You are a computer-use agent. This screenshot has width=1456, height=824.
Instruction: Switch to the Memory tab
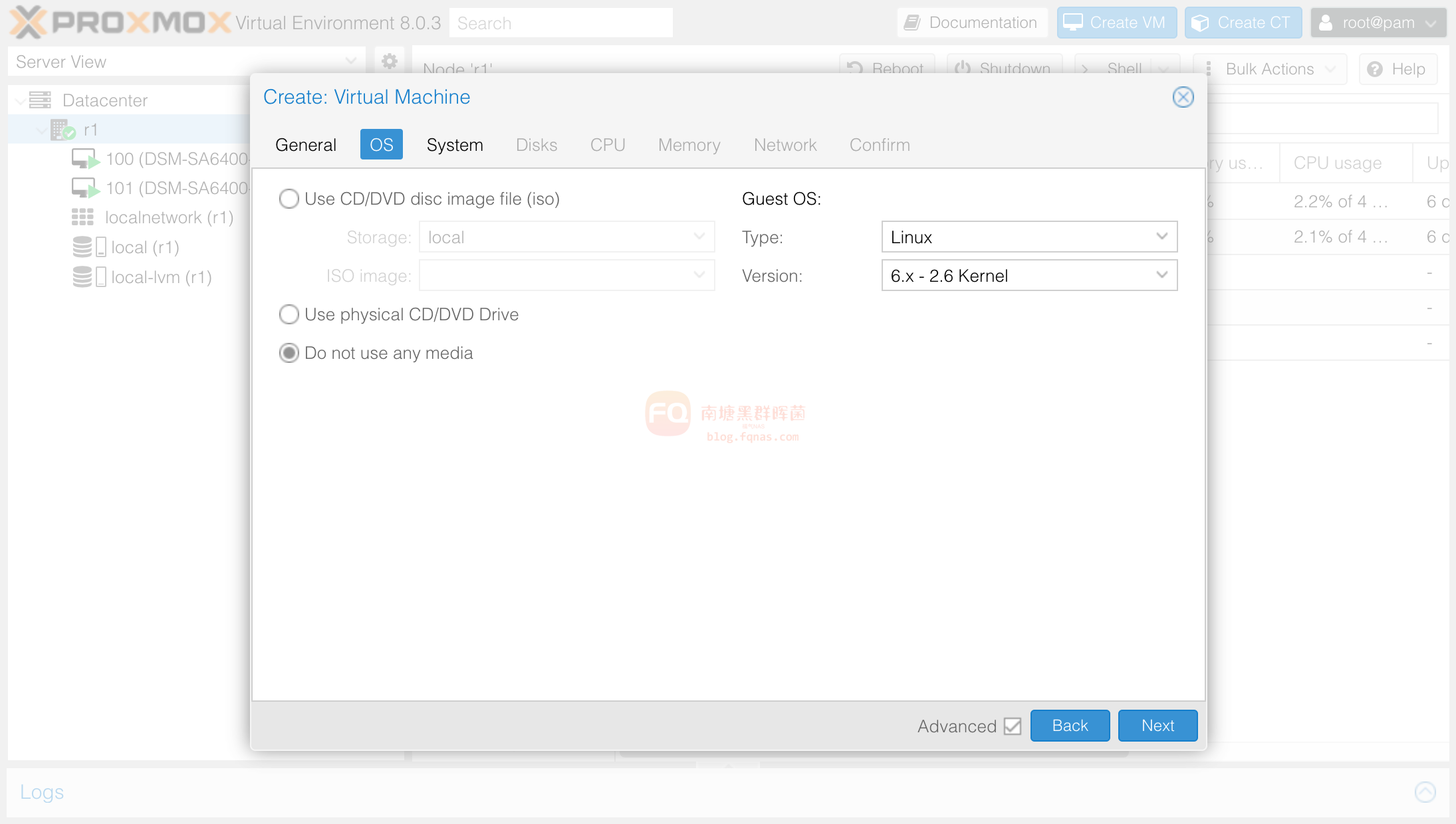689,145
